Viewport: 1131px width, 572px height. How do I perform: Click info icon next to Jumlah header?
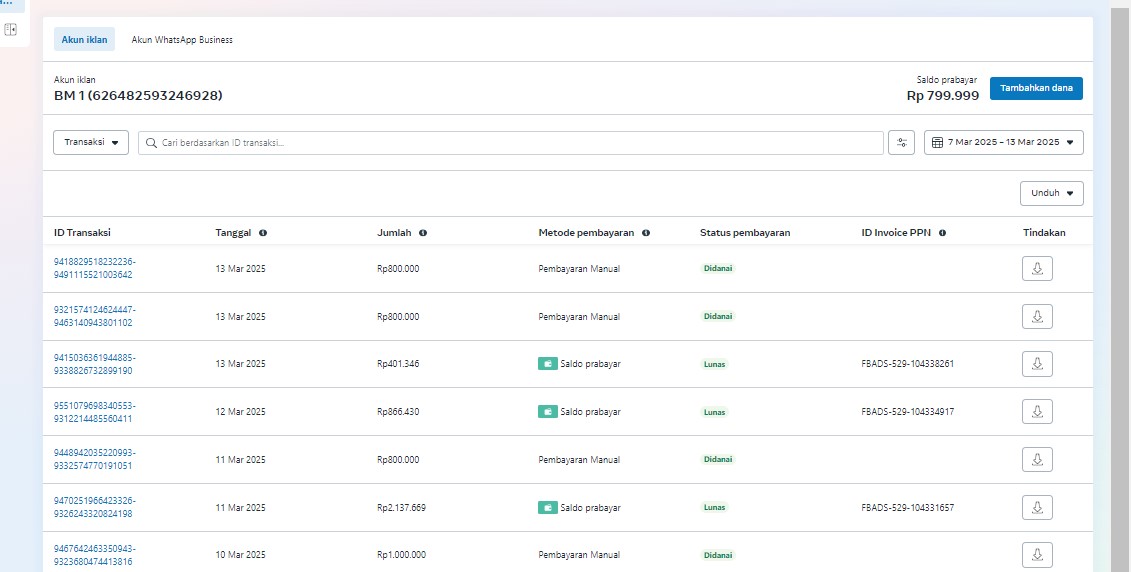423,233
